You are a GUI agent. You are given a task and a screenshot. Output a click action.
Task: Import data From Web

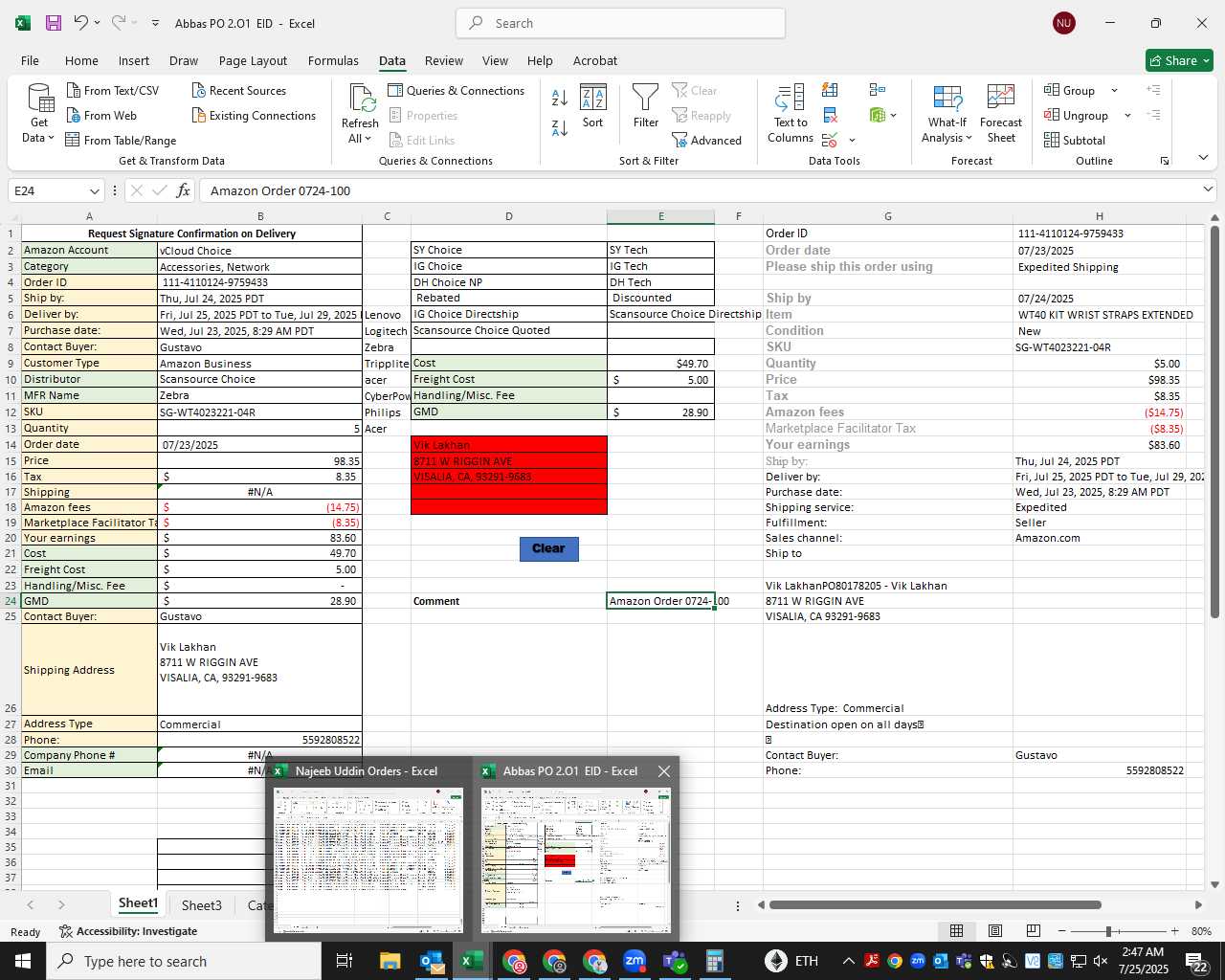(102, 116)
